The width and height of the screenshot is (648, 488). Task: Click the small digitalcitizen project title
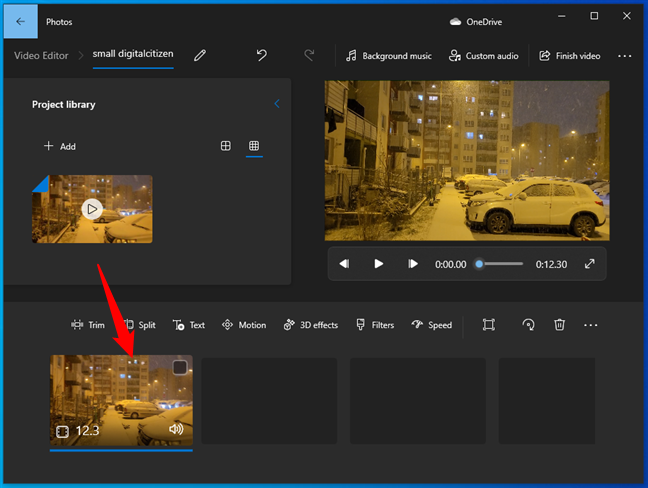point(133,54)
